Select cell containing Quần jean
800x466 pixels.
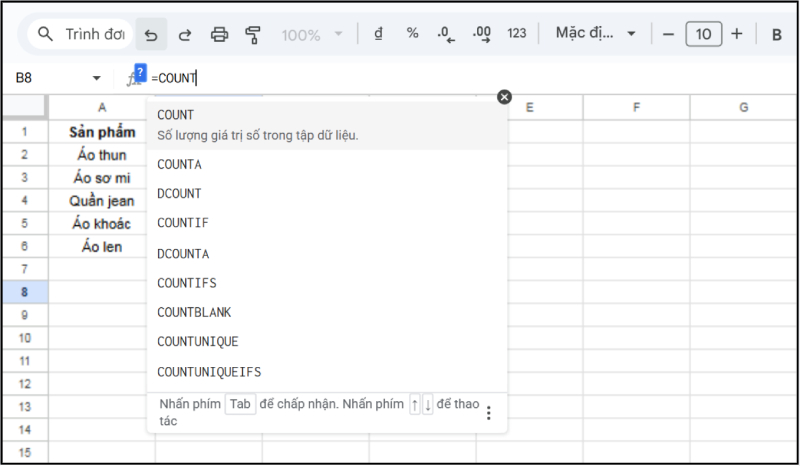click(102, 201)
